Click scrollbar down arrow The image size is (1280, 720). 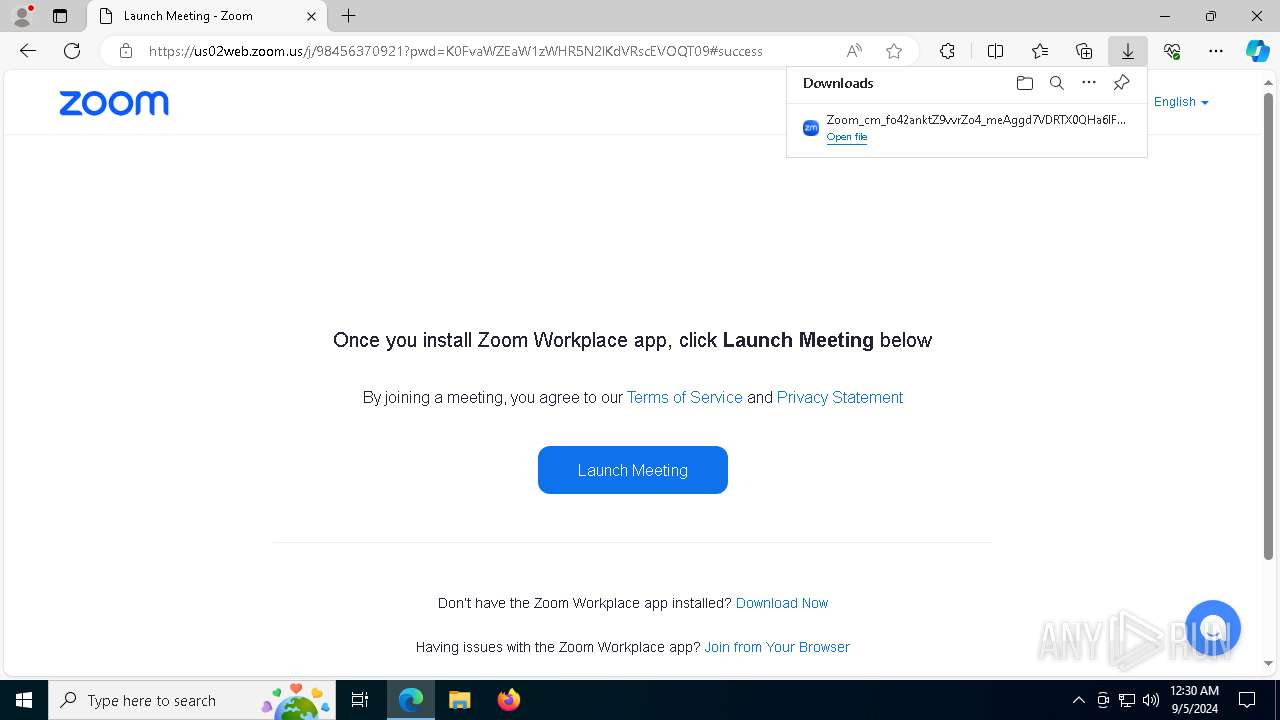1268,663
